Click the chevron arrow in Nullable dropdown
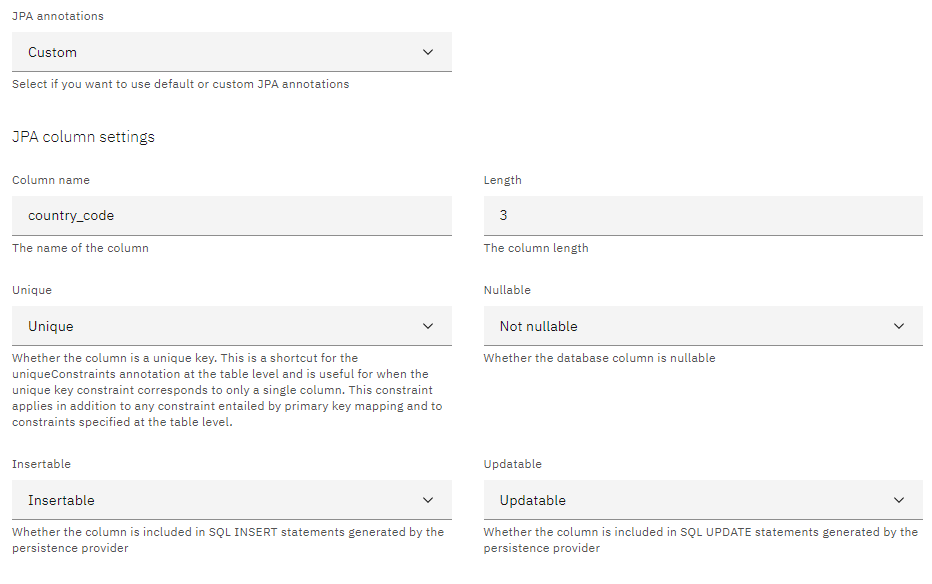The width and height of the screenshot is (932, 584). tap(899, 326)
